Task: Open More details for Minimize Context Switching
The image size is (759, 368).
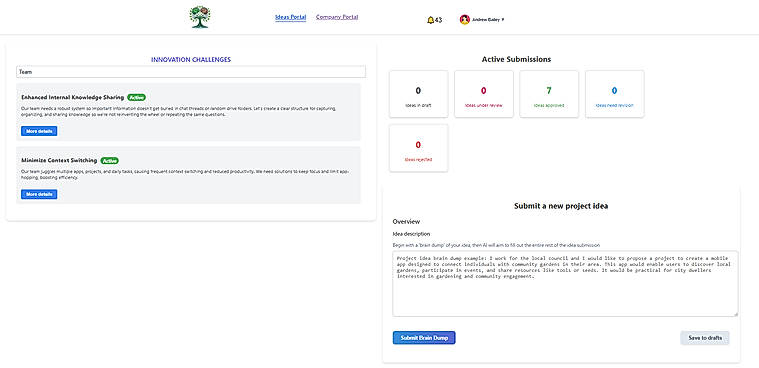Action: click(39, 194)
